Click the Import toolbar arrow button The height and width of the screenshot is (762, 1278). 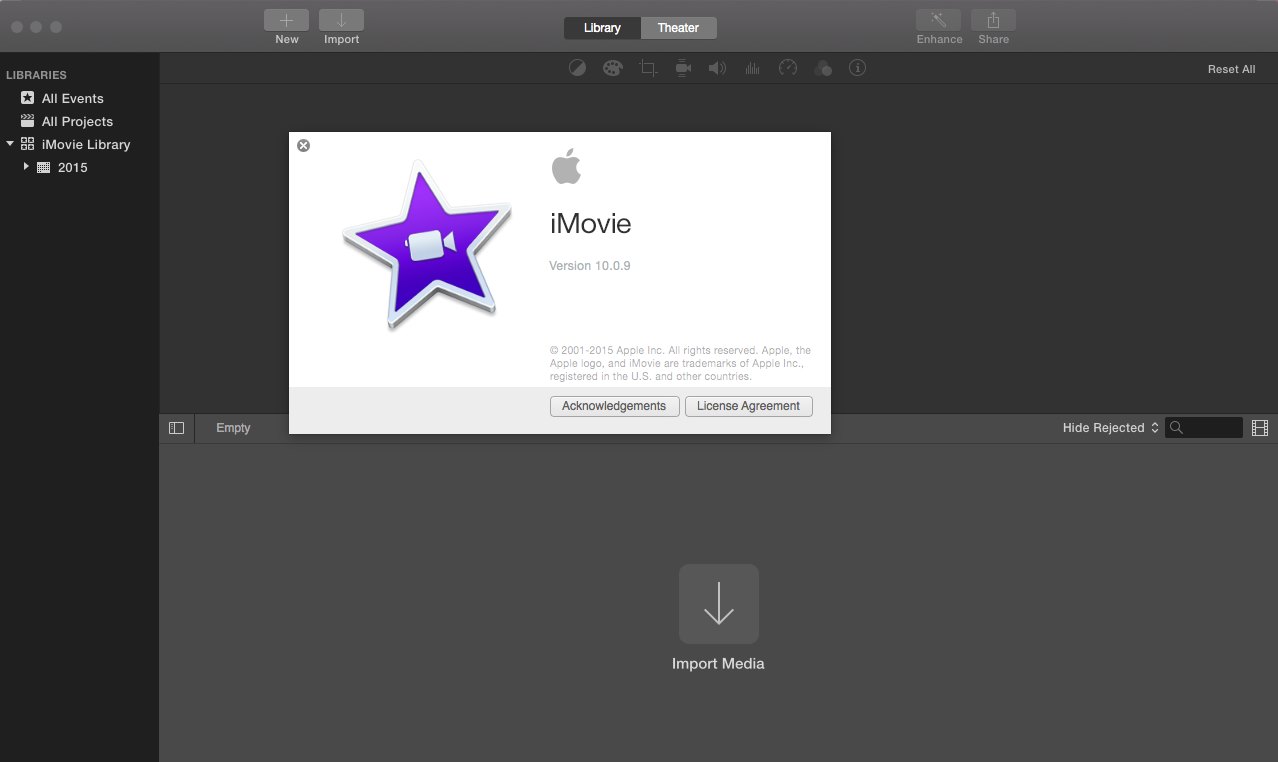(x=341, y=20)
